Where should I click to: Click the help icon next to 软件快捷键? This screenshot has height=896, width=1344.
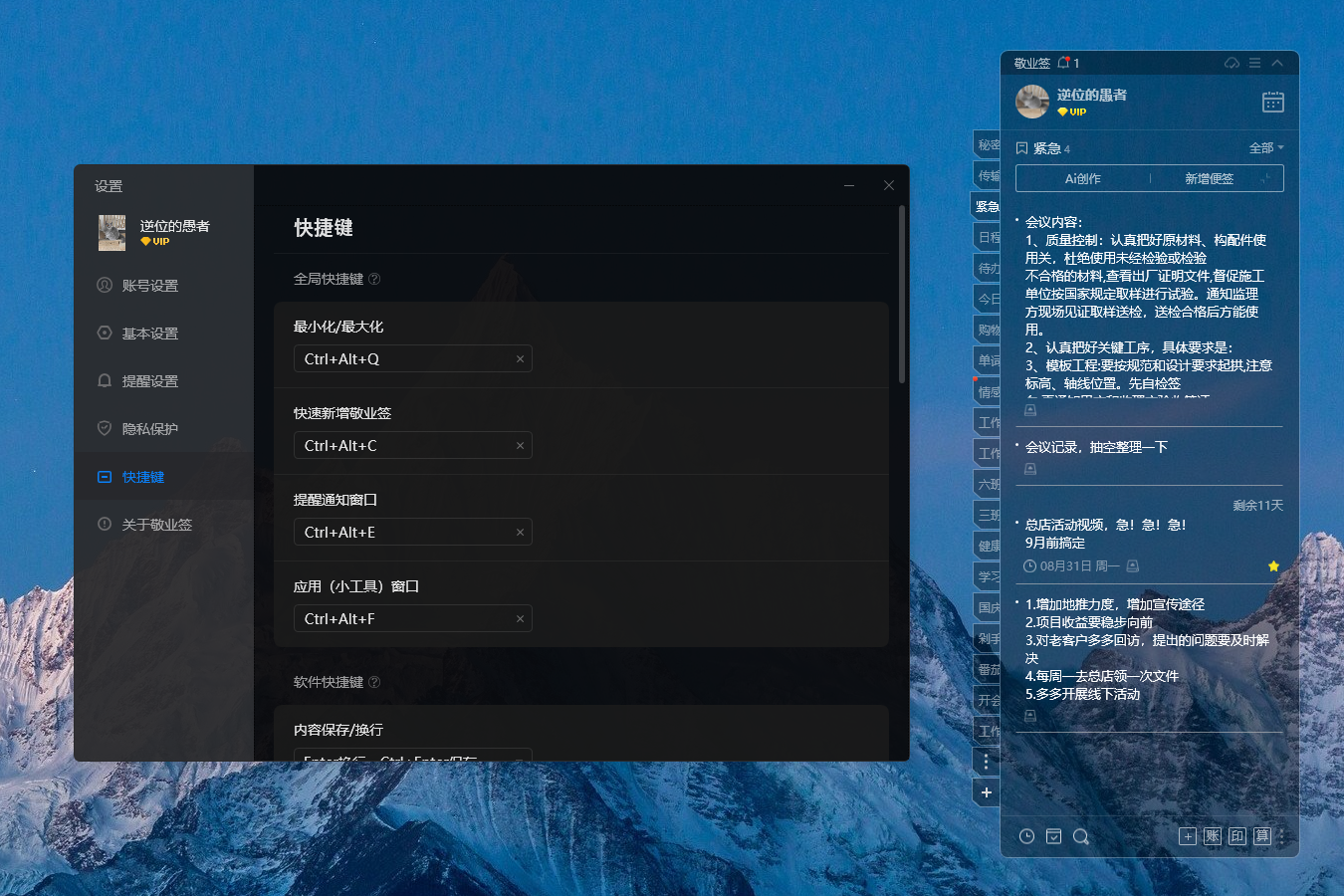pos(374,682)
